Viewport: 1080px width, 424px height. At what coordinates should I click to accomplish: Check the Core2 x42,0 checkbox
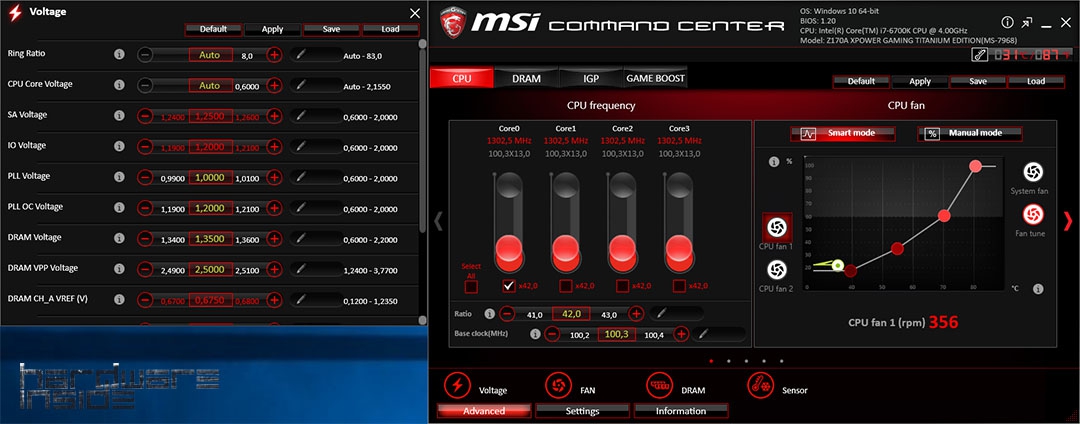(622, 286)
